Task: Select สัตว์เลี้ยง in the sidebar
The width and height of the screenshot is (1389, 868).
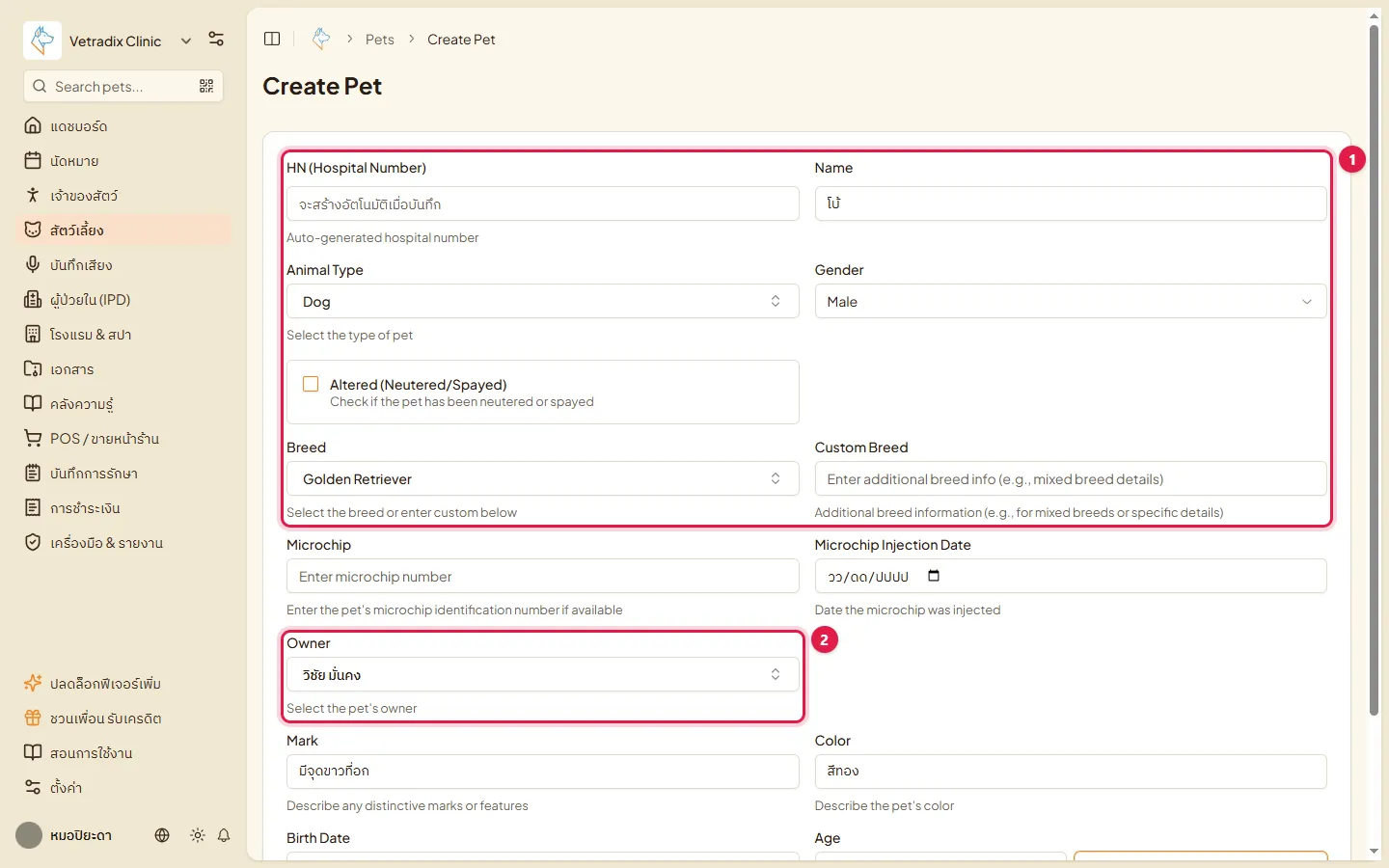Action: click(123, 231)
